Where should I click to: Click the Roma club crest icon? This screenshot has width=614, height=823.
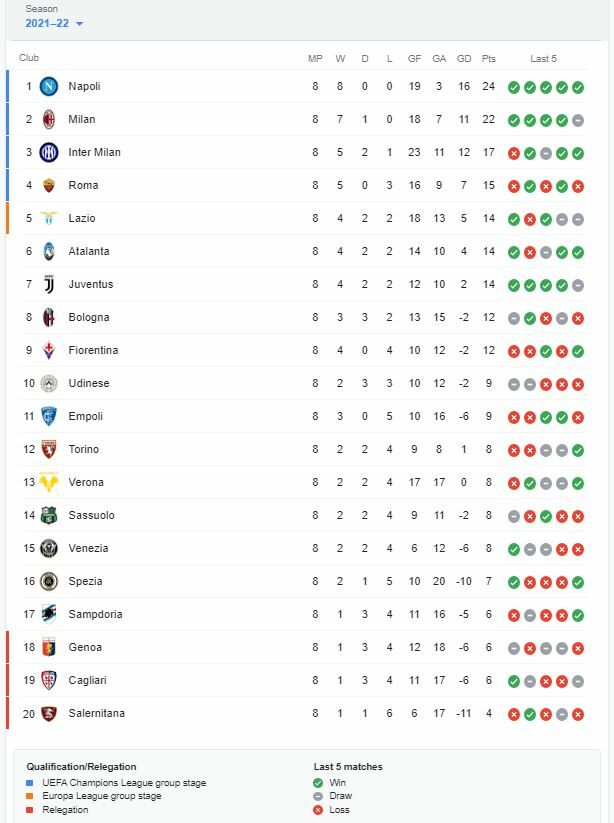[49, 185]
